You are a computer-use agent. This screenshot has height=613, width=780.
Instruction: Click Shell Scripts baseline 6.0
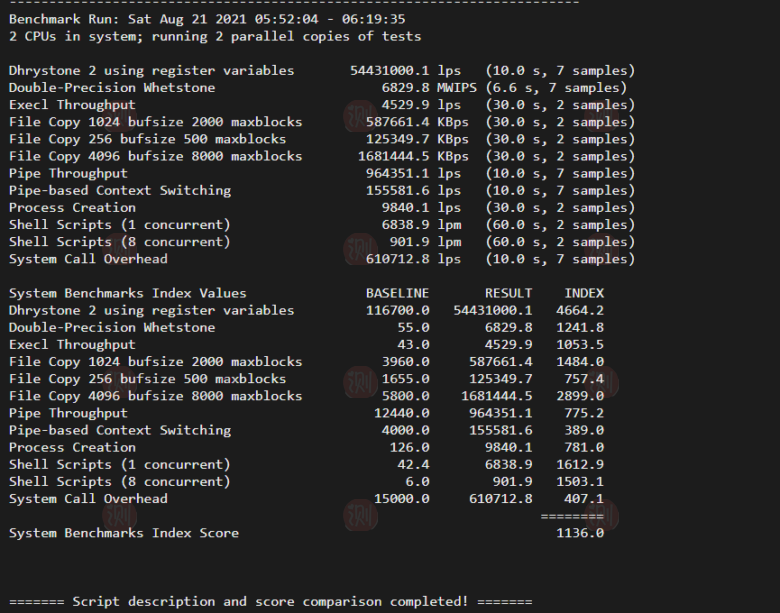pyautogui.click(x=417, y=483)
